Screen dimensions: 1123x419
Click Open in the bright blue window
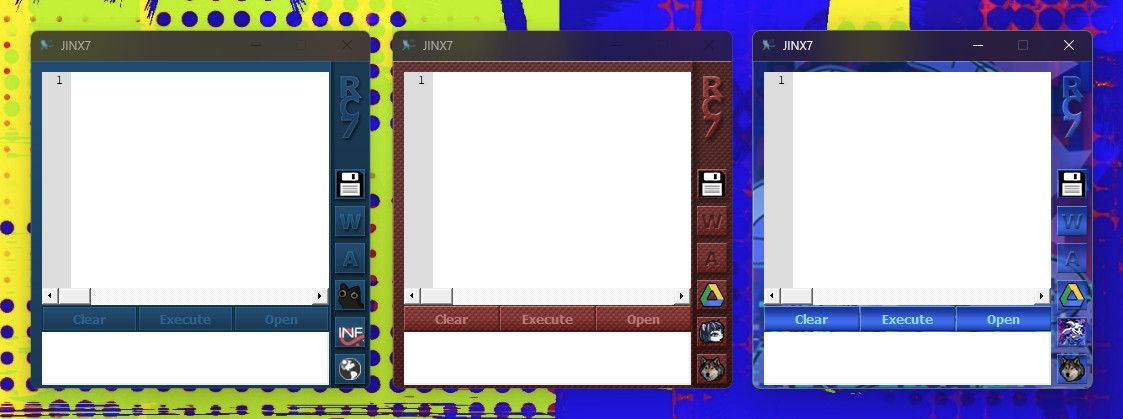coord(1003,319)
